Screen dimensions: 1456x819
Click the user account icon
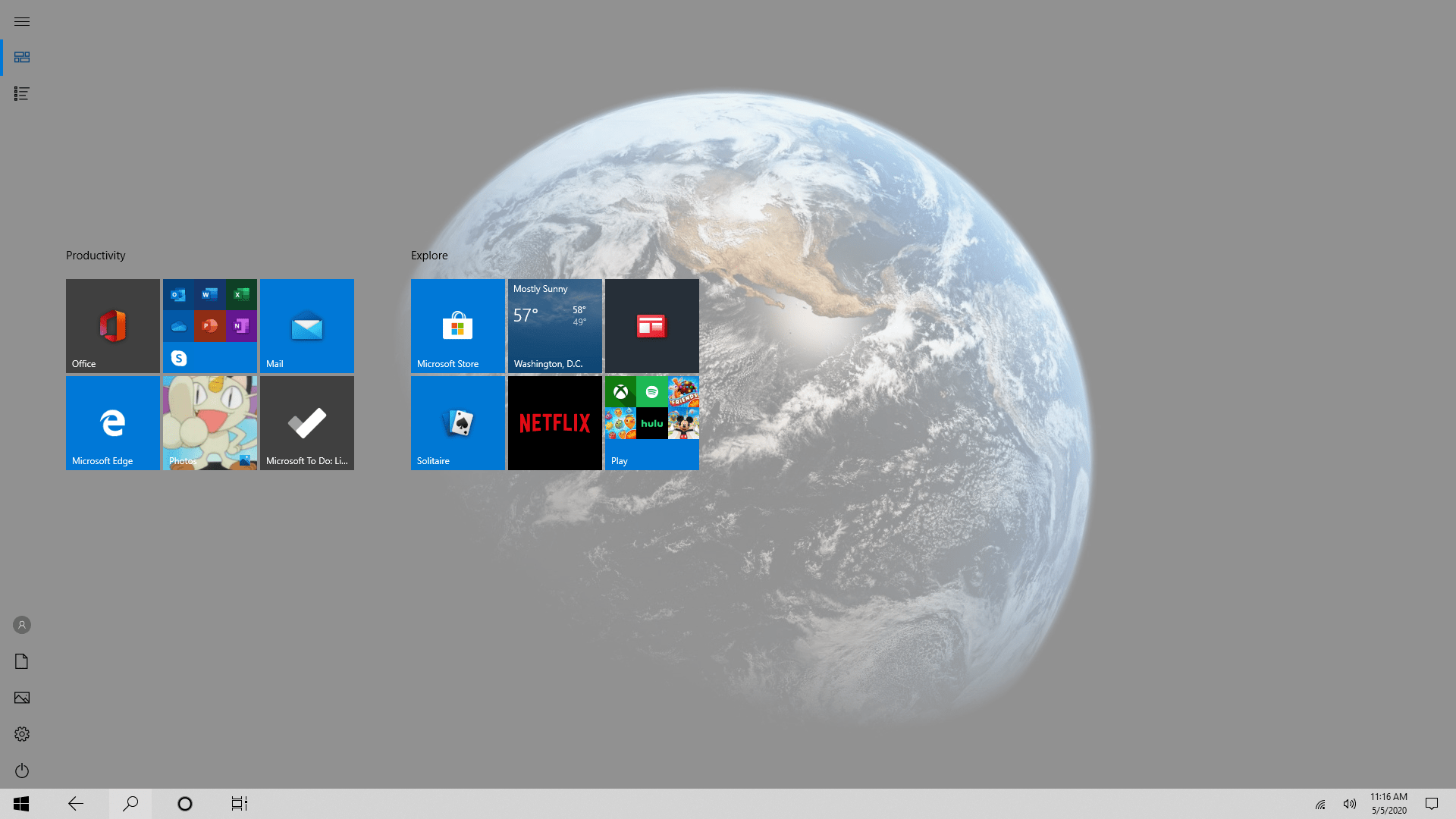pyautogui.click(x=21, y=625)
